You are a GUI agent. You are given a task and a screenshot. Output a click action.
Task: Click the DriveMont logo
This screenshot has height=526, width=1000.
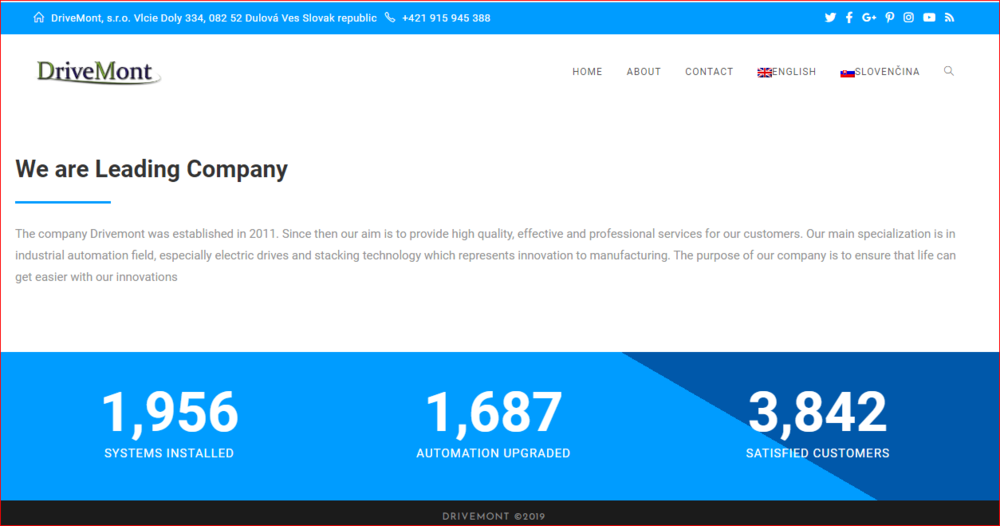pyautogui.click(x=98, y=71)
